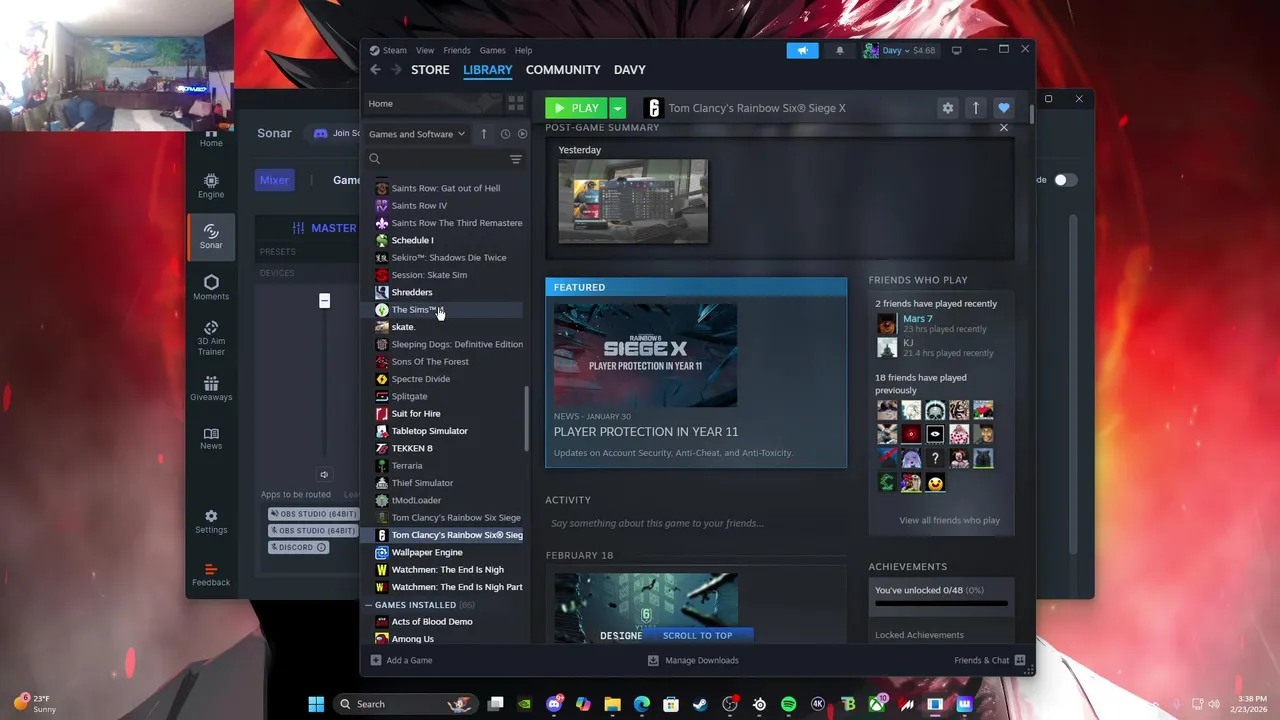Open Engine section in Sonar sidebar
The width and height of the screenshot is (1280, 720).
pyautogui.click(x=211, y=186)
